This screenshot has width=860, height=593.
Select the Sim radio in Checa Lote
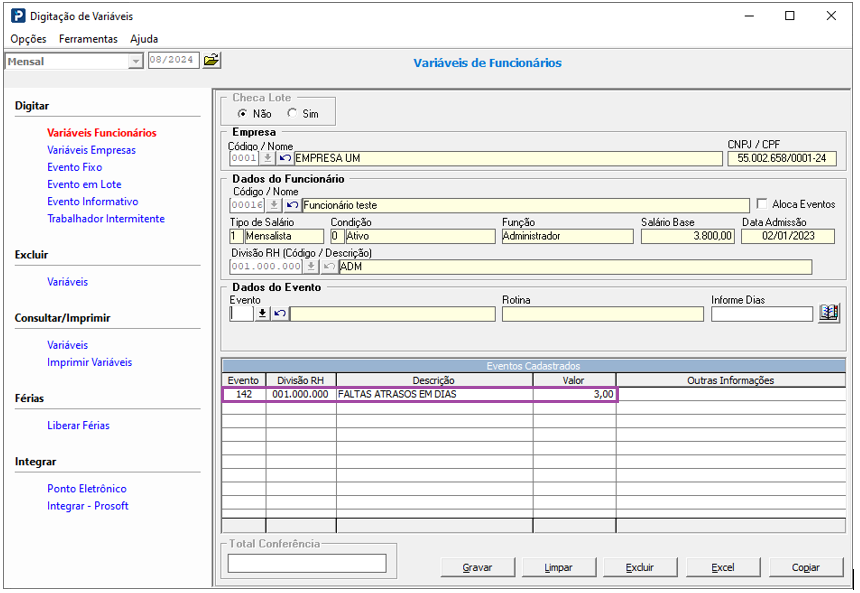point(292,114)
